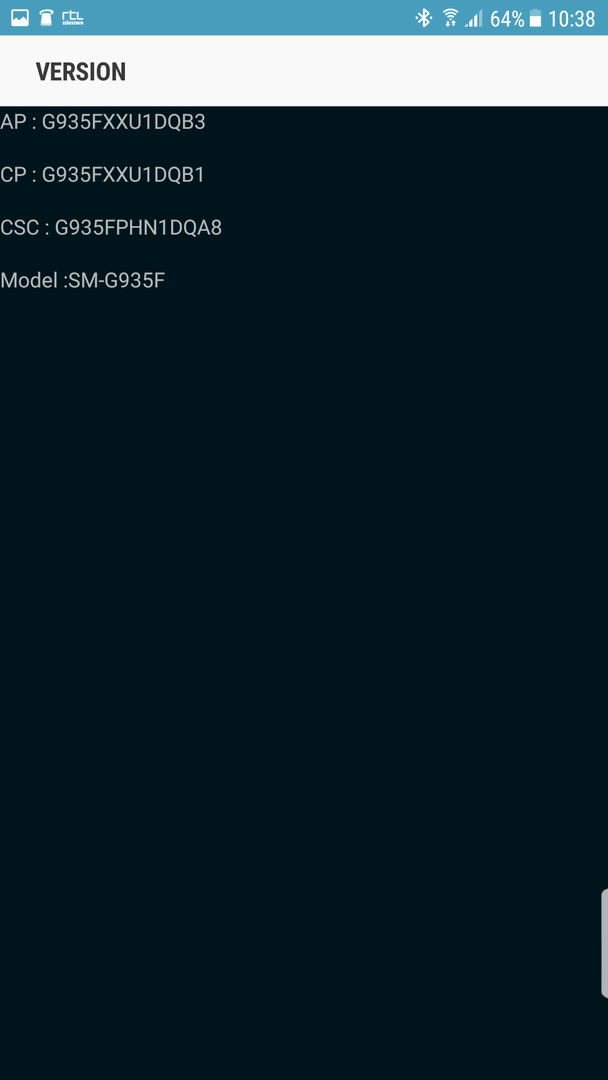Open the RTL Nieuws notification icon
Image resolution: width=608 pixels, height=1080 pixels.
tap(72, 18)
